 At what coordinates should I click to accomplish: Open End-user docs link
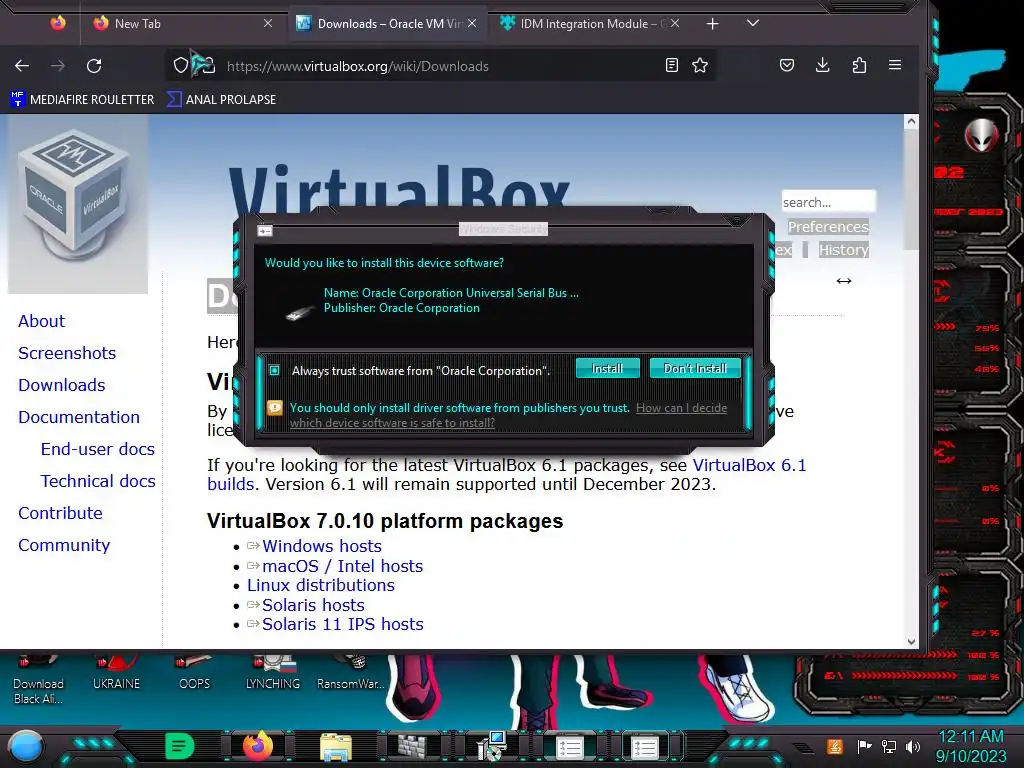click(x=98, y=449)
